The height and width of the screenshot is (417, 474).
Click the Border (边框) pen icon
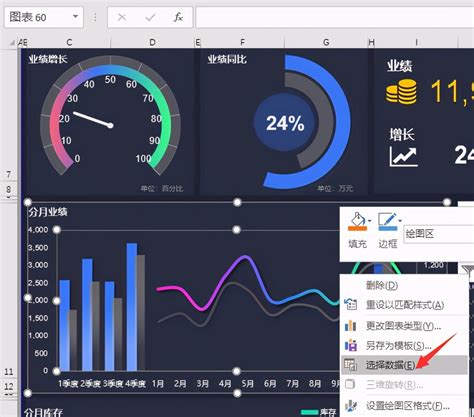click(x=387, y=222)
